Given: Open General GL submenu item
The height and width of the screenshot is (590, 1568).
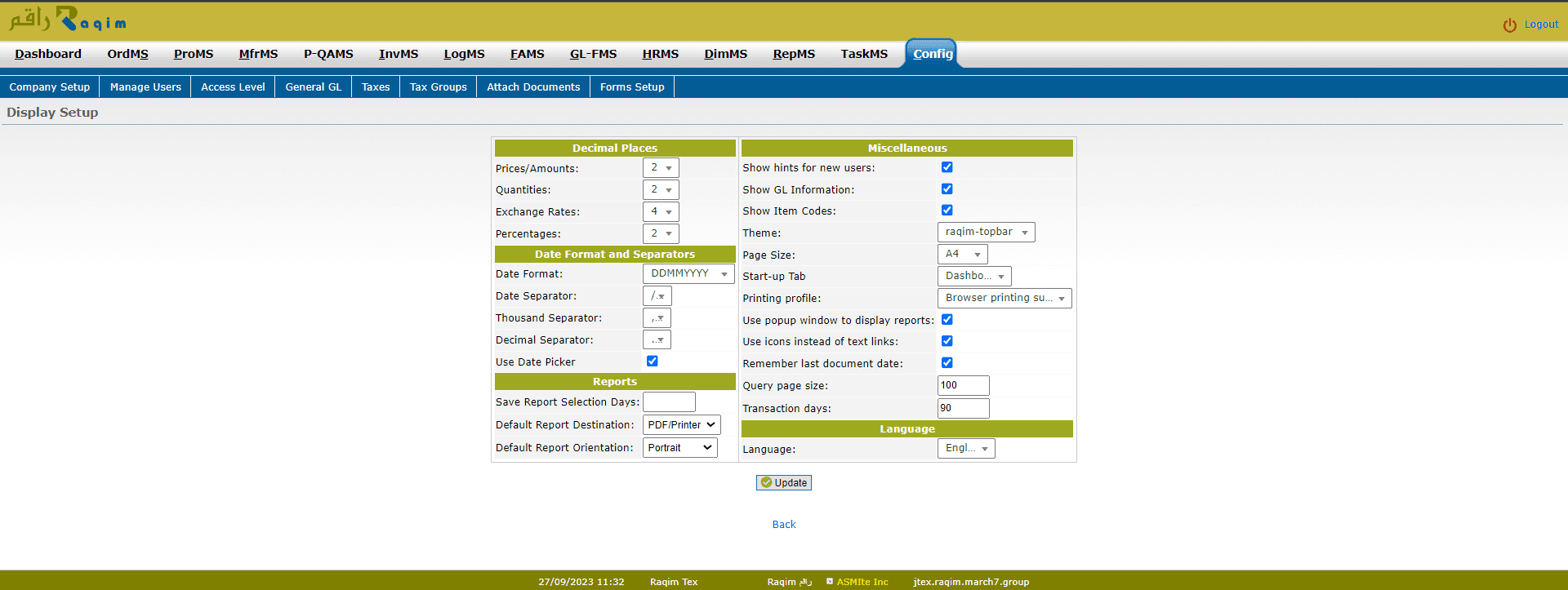Looking at the screenshot, I should (x=314, y=87).
